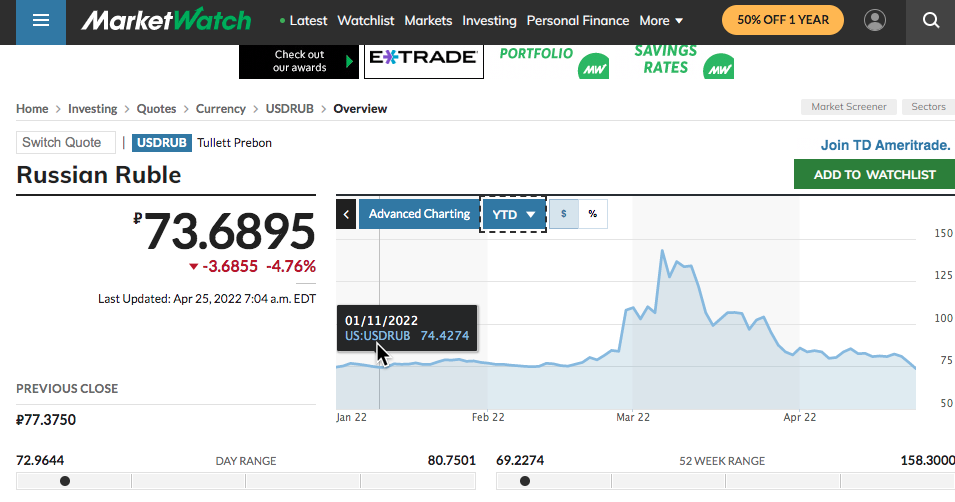The image size is (955, 502).
Task: Click the Sectors button
Action: tap(928, 107)
